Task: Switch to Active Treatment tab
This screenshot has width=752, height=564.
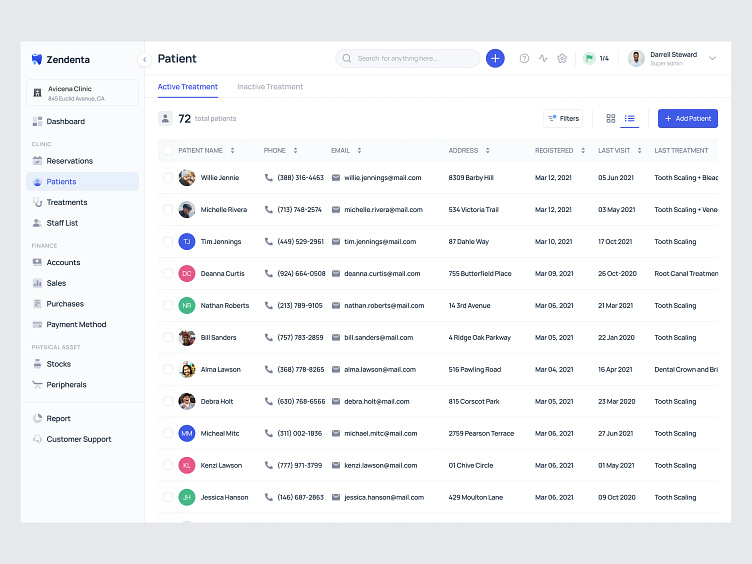Action: (x=188, y=87)
